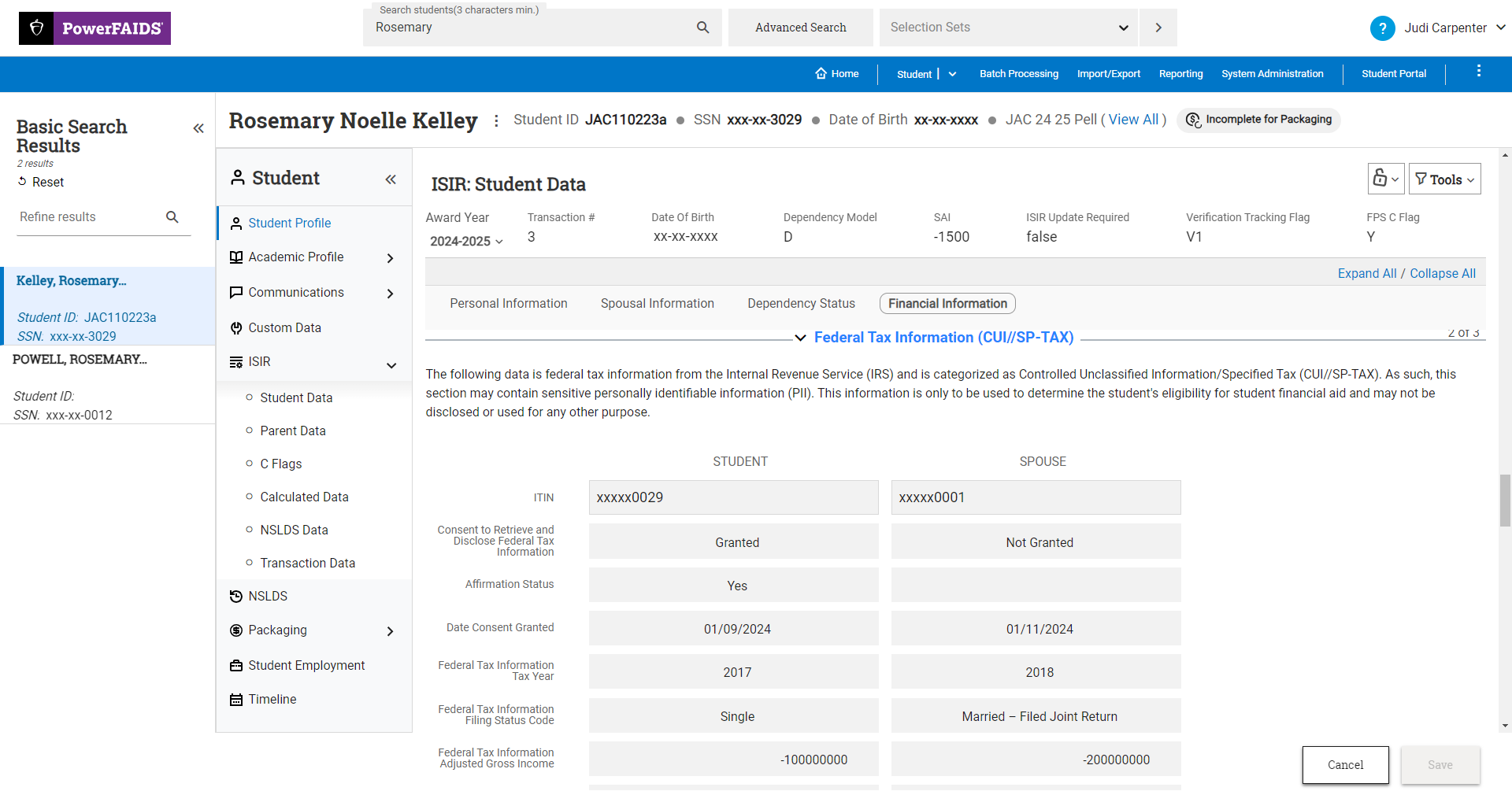1512x791 pixels.
Task: Click the help question mark icon
Action: [x=1382, y=28]
